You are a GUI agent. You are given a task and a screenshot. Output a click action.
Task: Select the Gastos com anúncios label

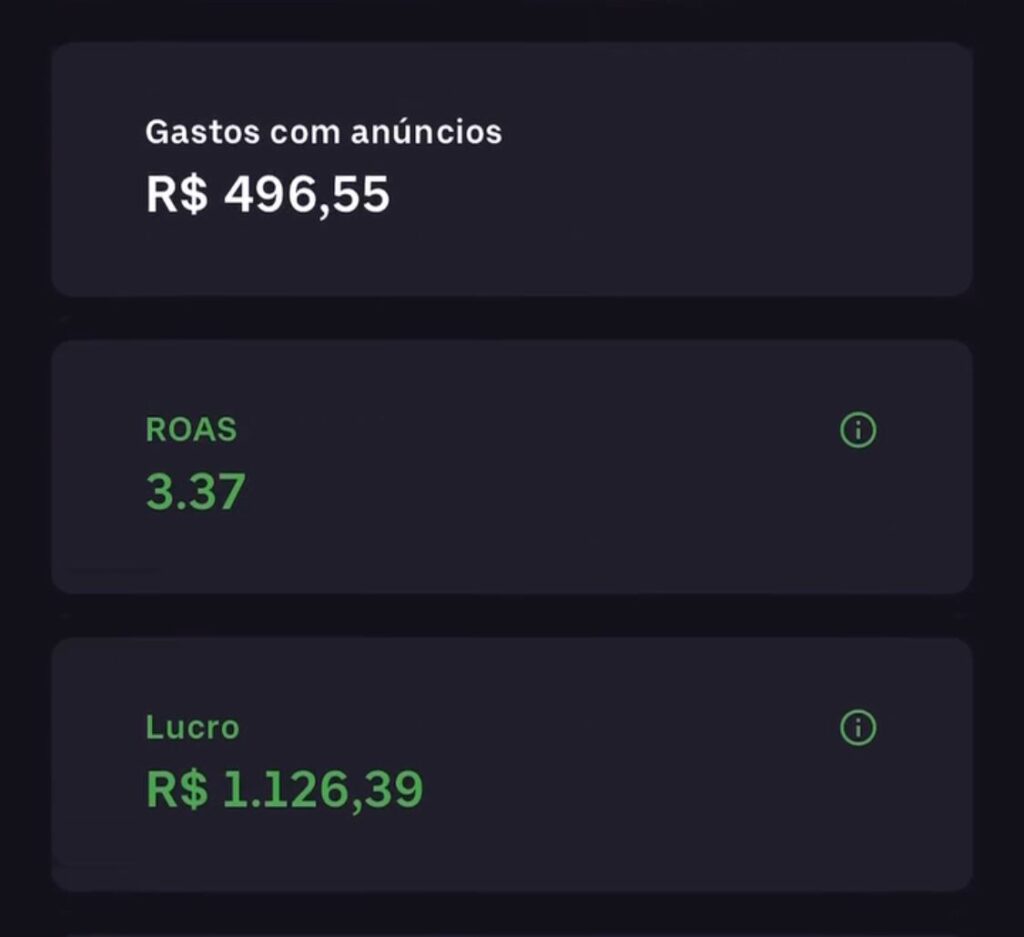323,132
